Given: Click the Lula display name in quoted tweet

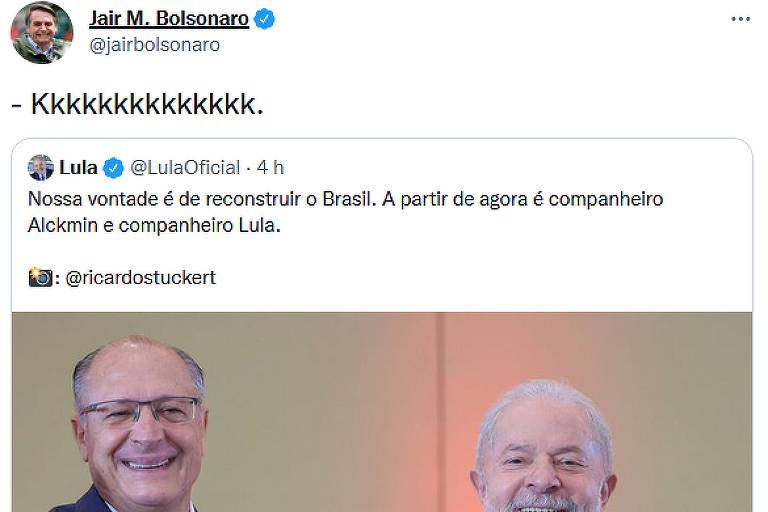Looking at the screenshot, I should pos(78,168).
